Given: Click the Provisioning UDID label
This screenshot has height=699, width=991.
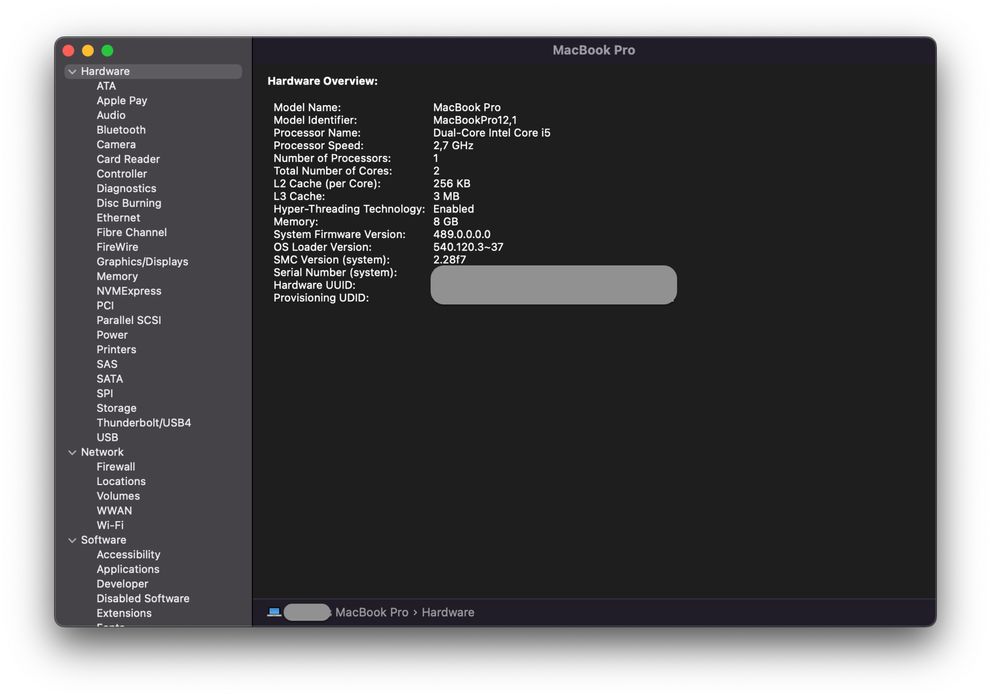Looking at the screenshot, I should [321, 298].
